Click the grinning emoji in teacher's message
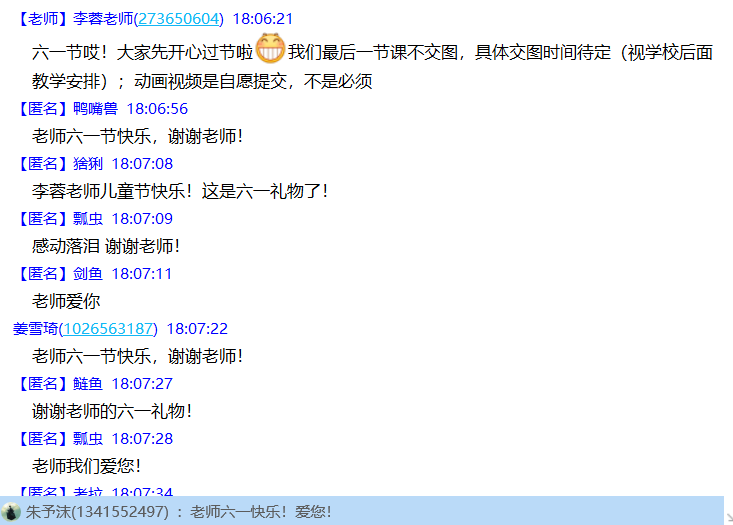 (x=270, y=48)
